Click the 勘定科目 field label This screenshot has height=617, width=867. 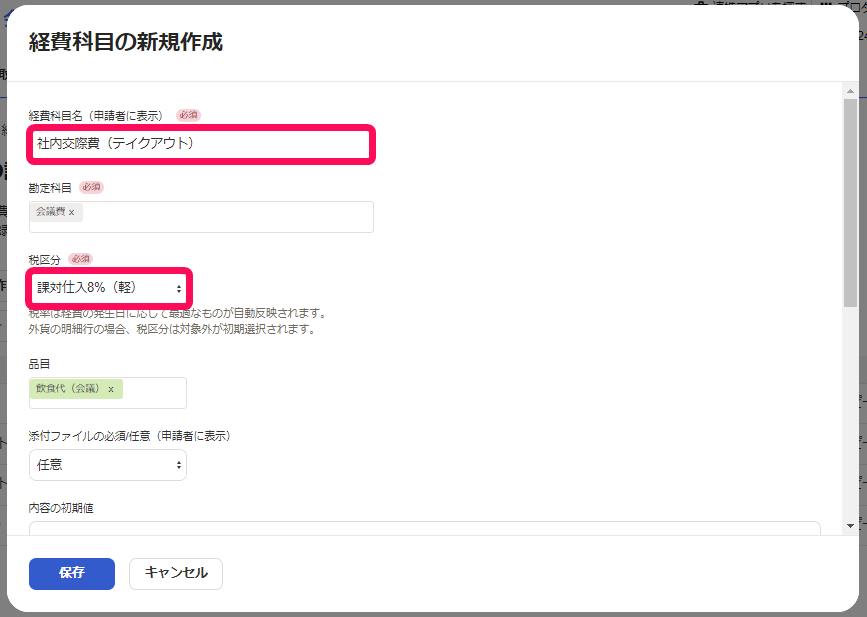pos(50,188)
